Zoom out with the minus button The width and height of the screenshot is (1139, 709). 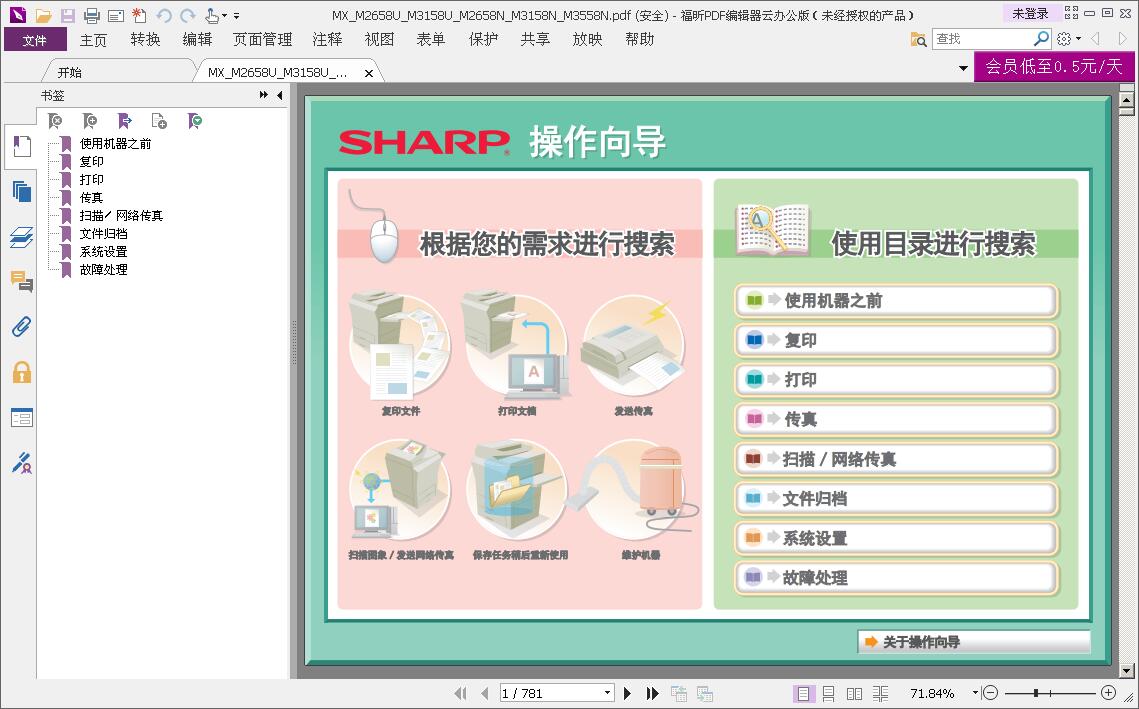click(x=990, y=693)
